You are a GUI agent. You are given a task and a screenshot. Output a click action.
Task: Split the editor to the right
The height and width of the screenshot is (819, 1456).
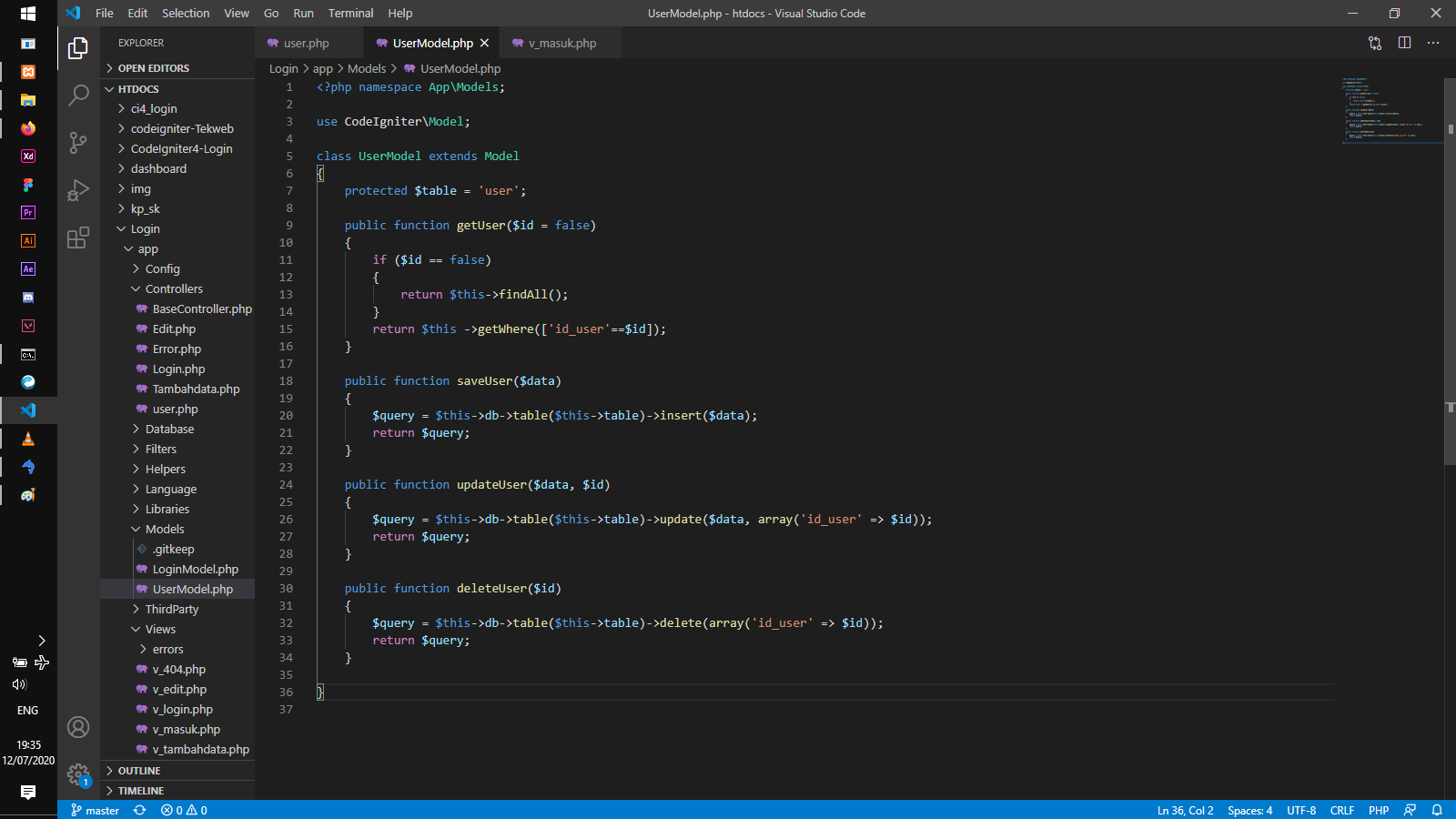click(1404, 43)
